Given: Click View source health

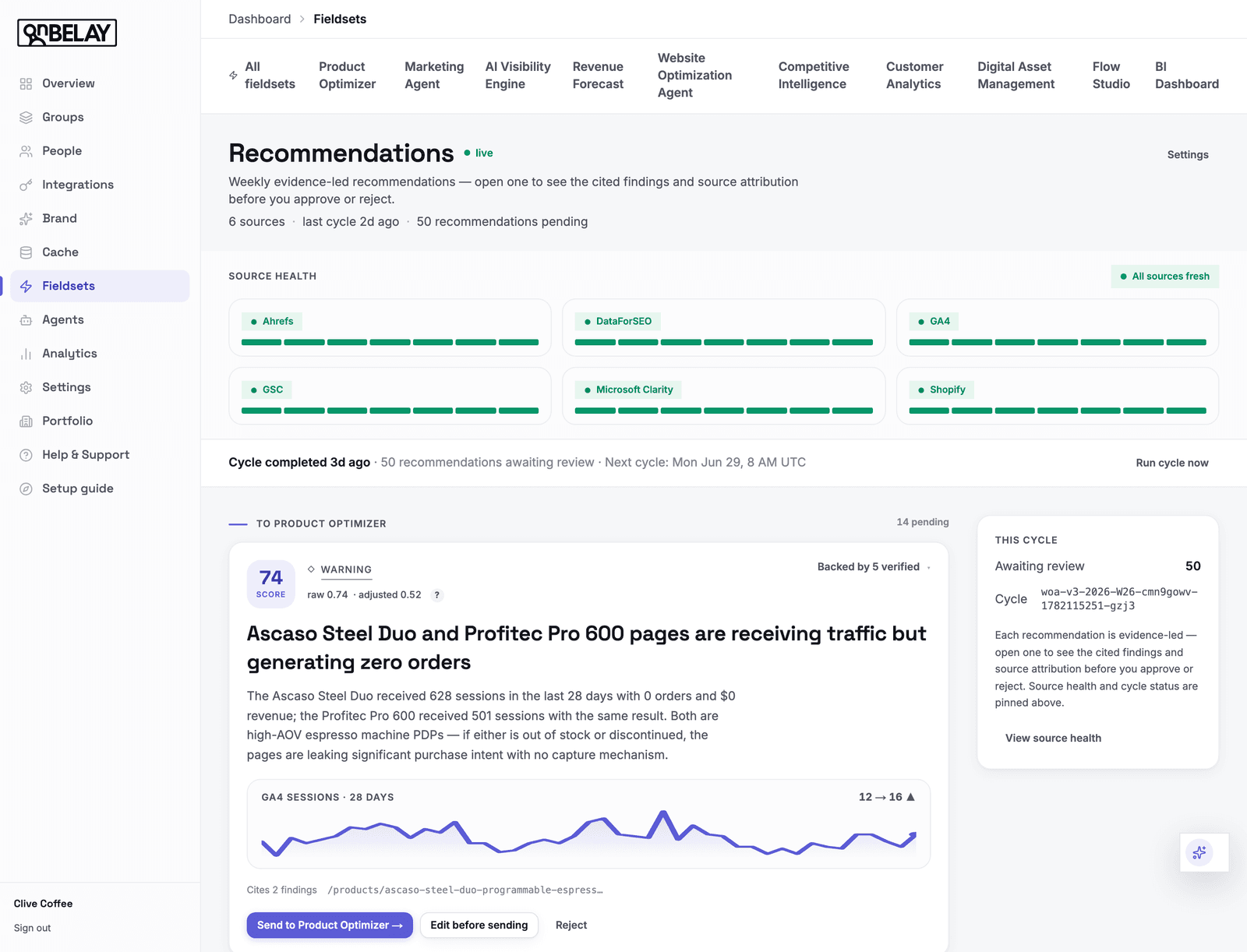Looking at the screenshot, I should 1053,739.
